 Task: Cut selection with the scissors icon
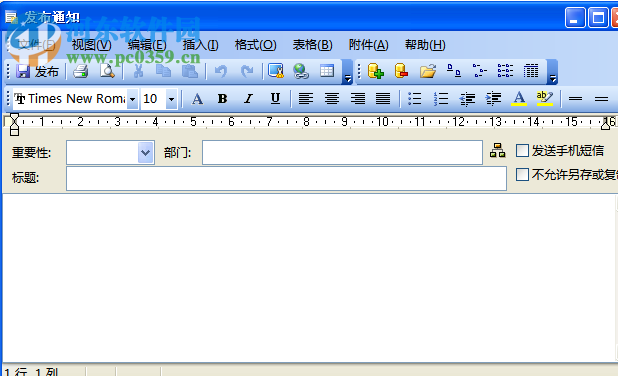[138, 71]
